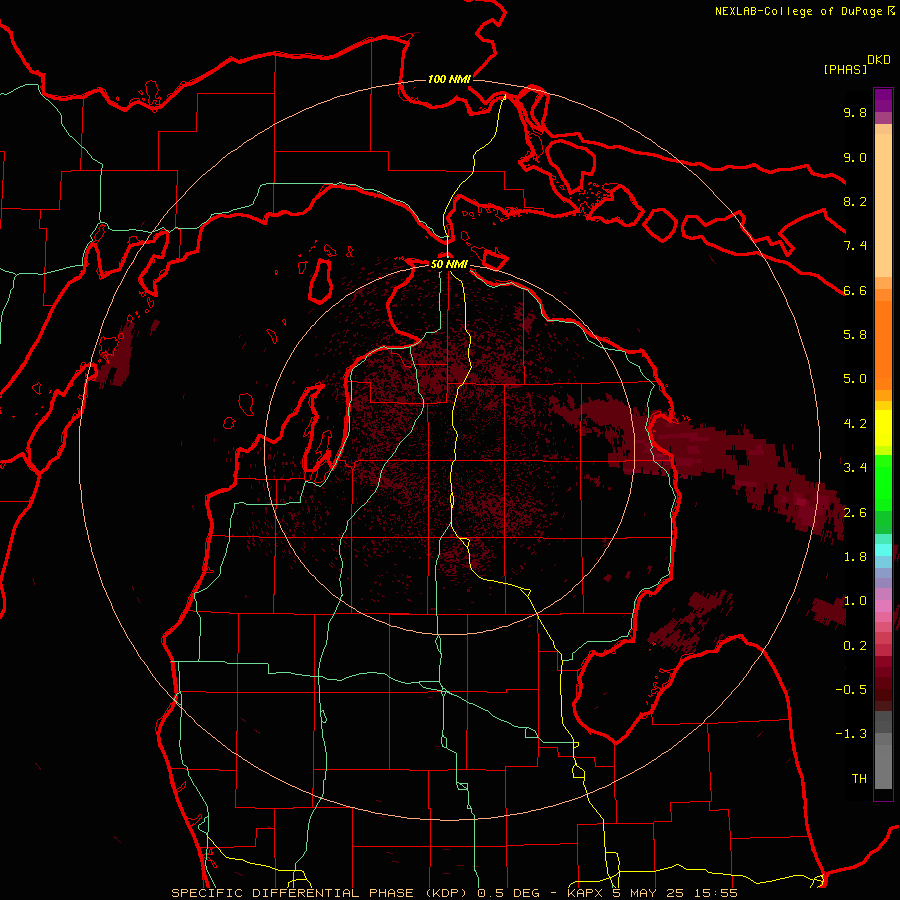
Task: Click the 100 NMI range ring label
Action: pos(449,79)
